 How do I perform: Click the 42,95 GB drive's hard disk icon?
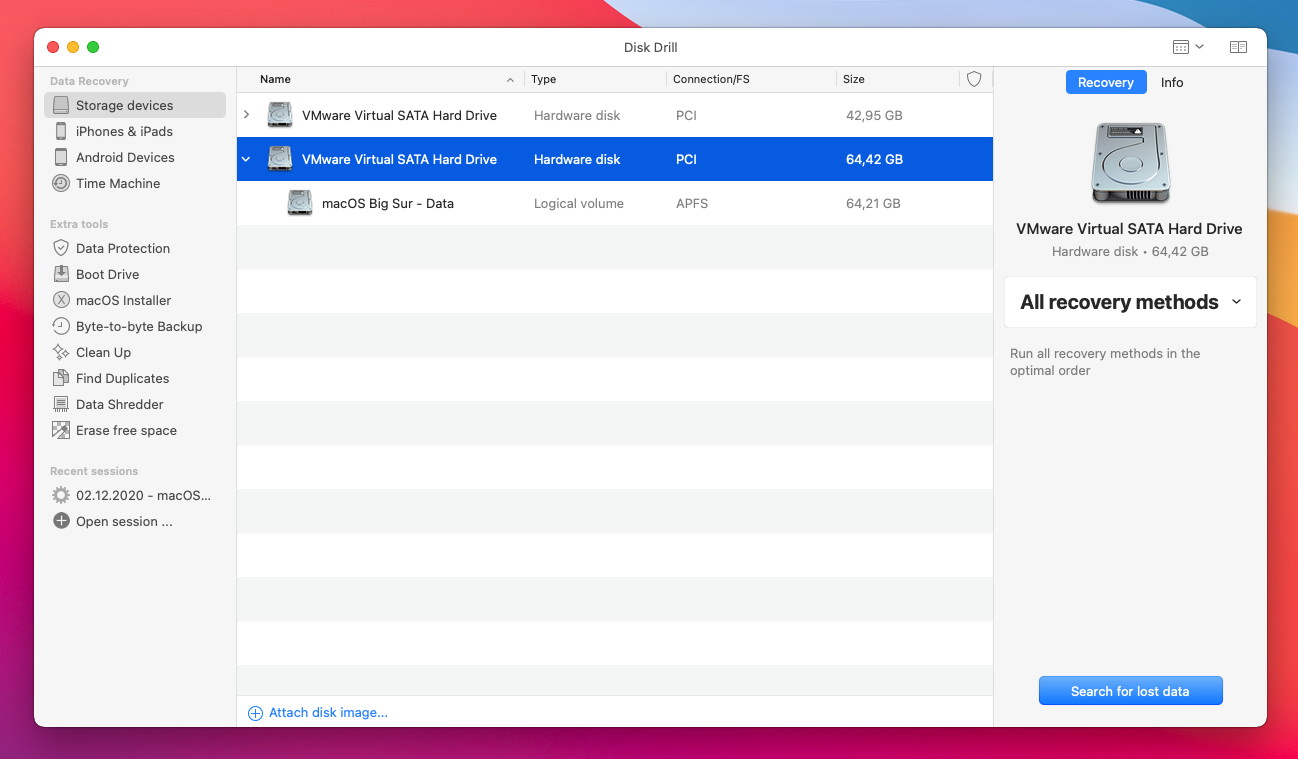click(x=280, y=115)
